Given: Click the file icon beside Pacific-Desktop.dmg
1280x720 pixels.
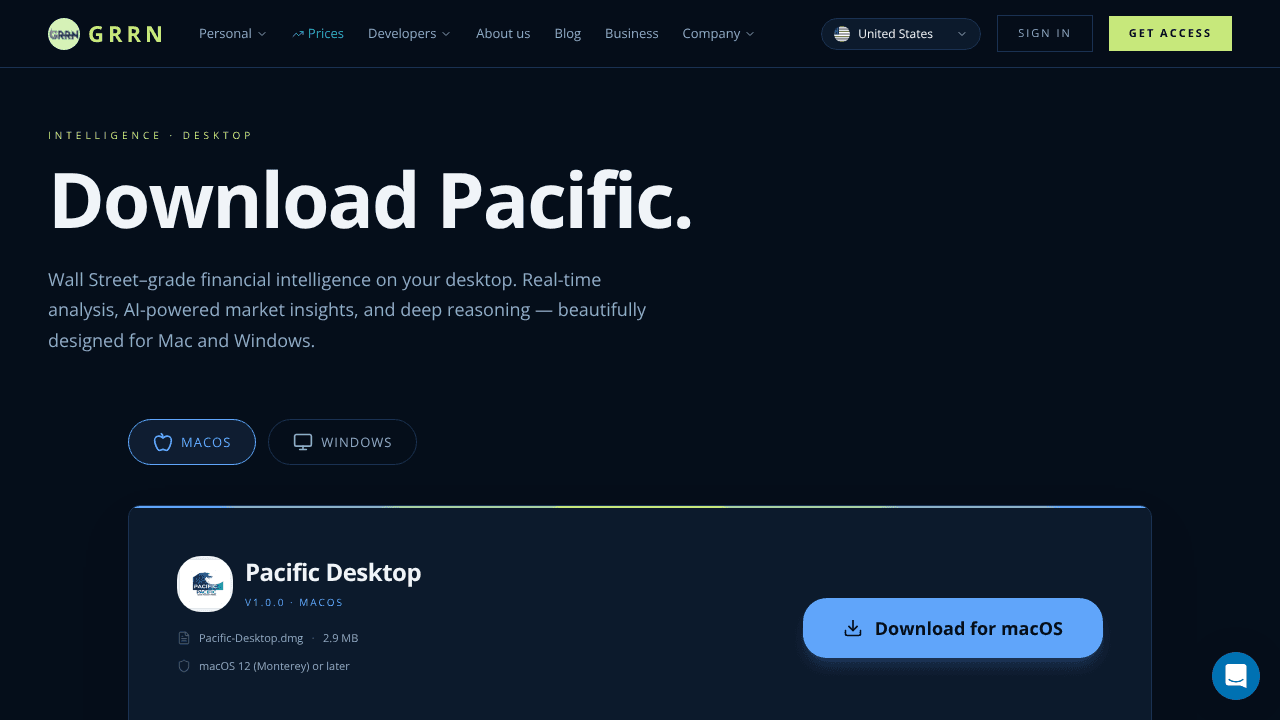Looking at the screenshot, I should [x=184, y=638].
